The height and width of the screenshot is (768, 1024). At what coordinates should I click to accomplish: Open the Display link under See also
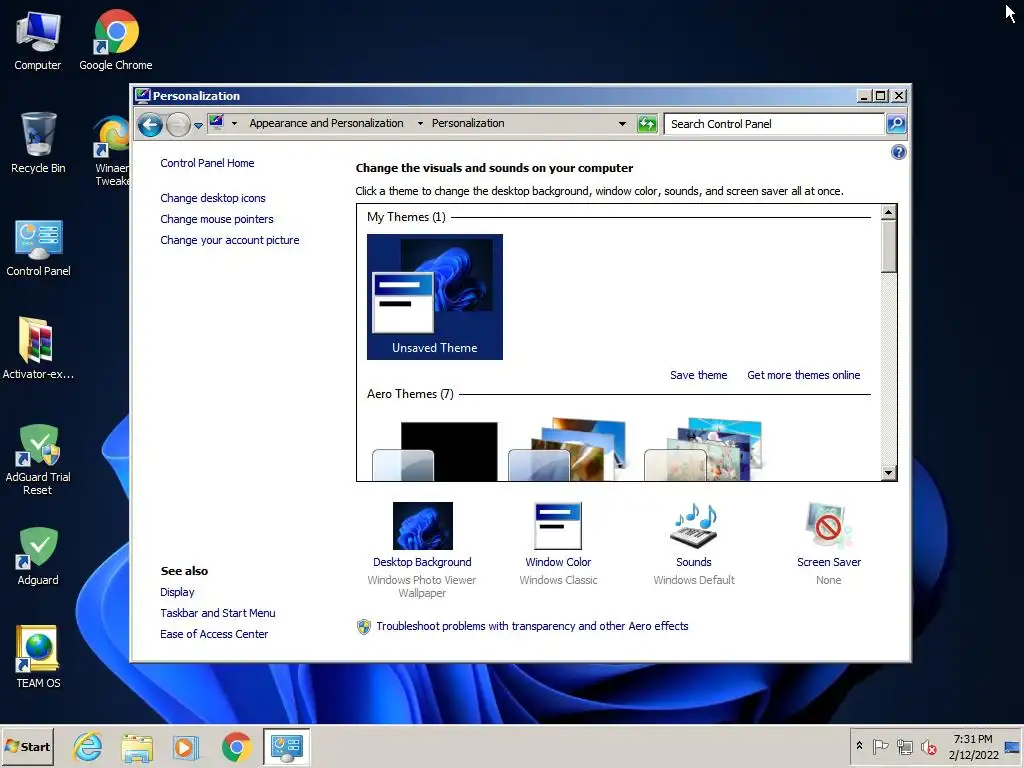pyautogui.click(x=177, y=592)
